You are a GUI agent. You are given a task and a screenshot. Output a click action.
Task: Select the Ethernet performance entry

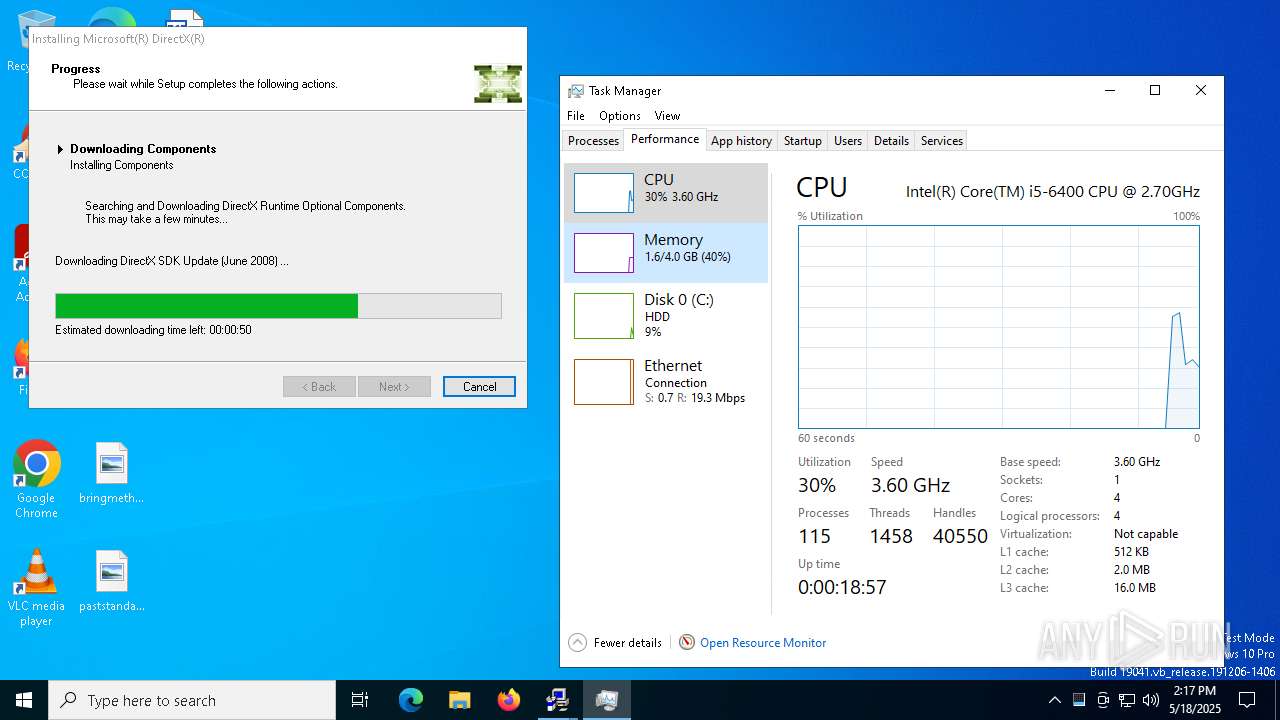[x=666, y=381]
